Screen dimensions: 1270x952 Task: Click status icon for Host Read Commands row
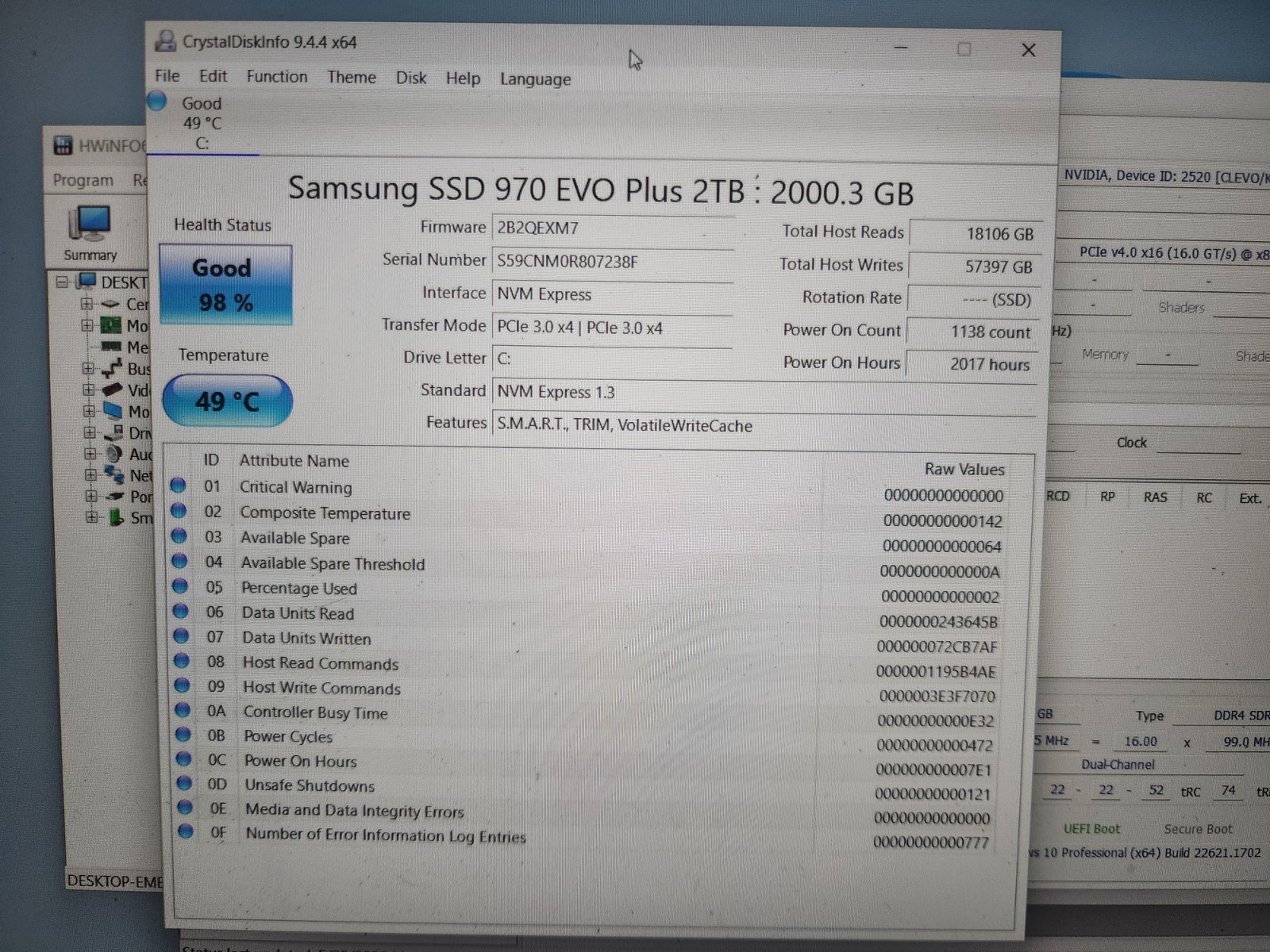point(182,660)
